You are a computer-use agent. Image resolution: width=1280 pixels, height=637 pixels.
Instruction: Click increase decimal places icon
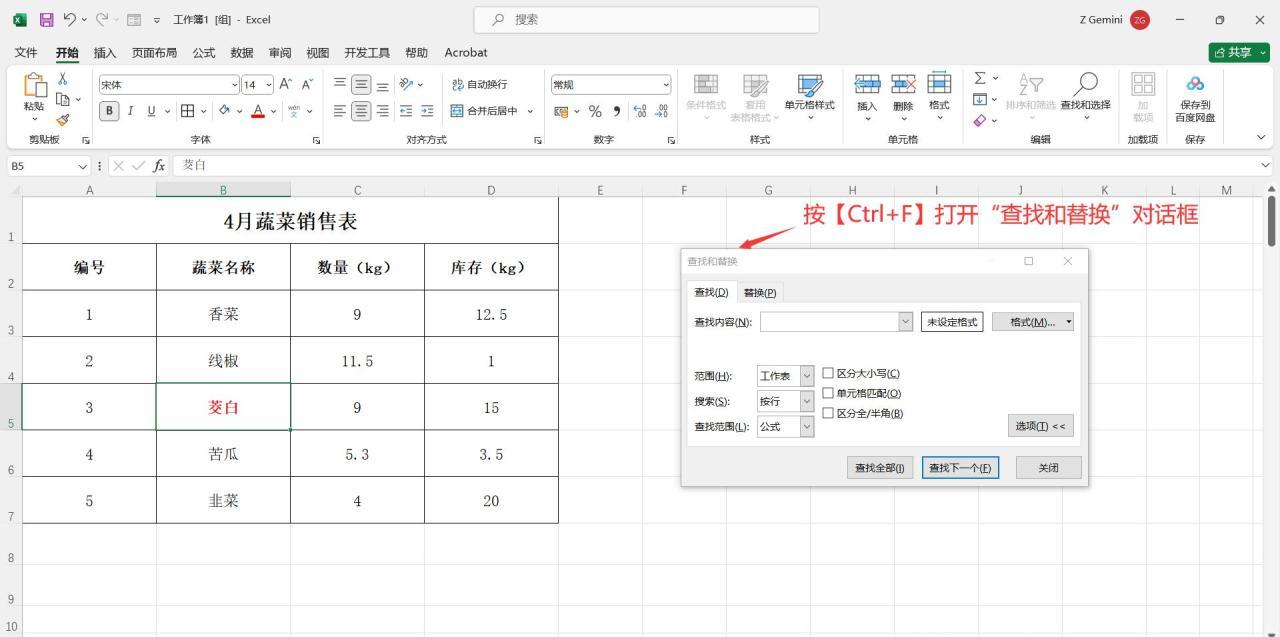click(640, 111)
